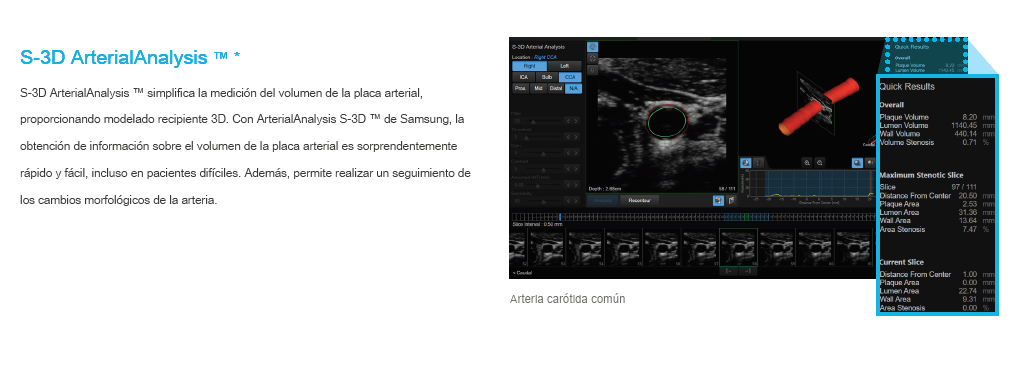Click the gray paste icon below ultrasound

tap(732, 200)
